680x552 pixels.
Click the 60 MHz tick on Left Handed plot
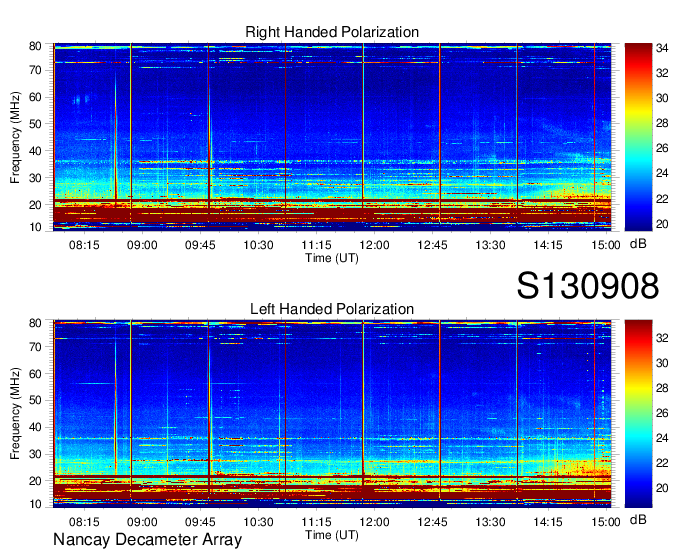(35, 374)
